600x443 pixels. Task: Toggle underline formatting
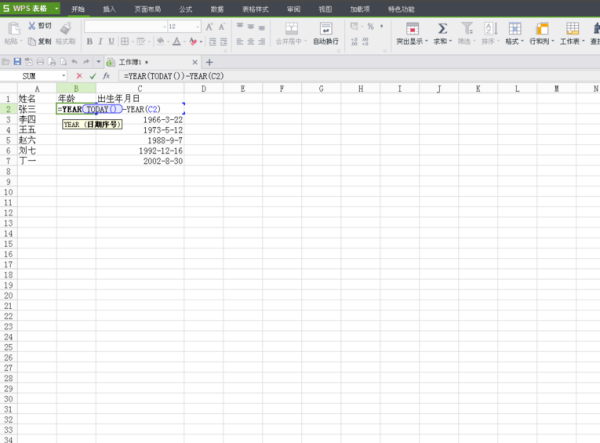click(111, 41)
